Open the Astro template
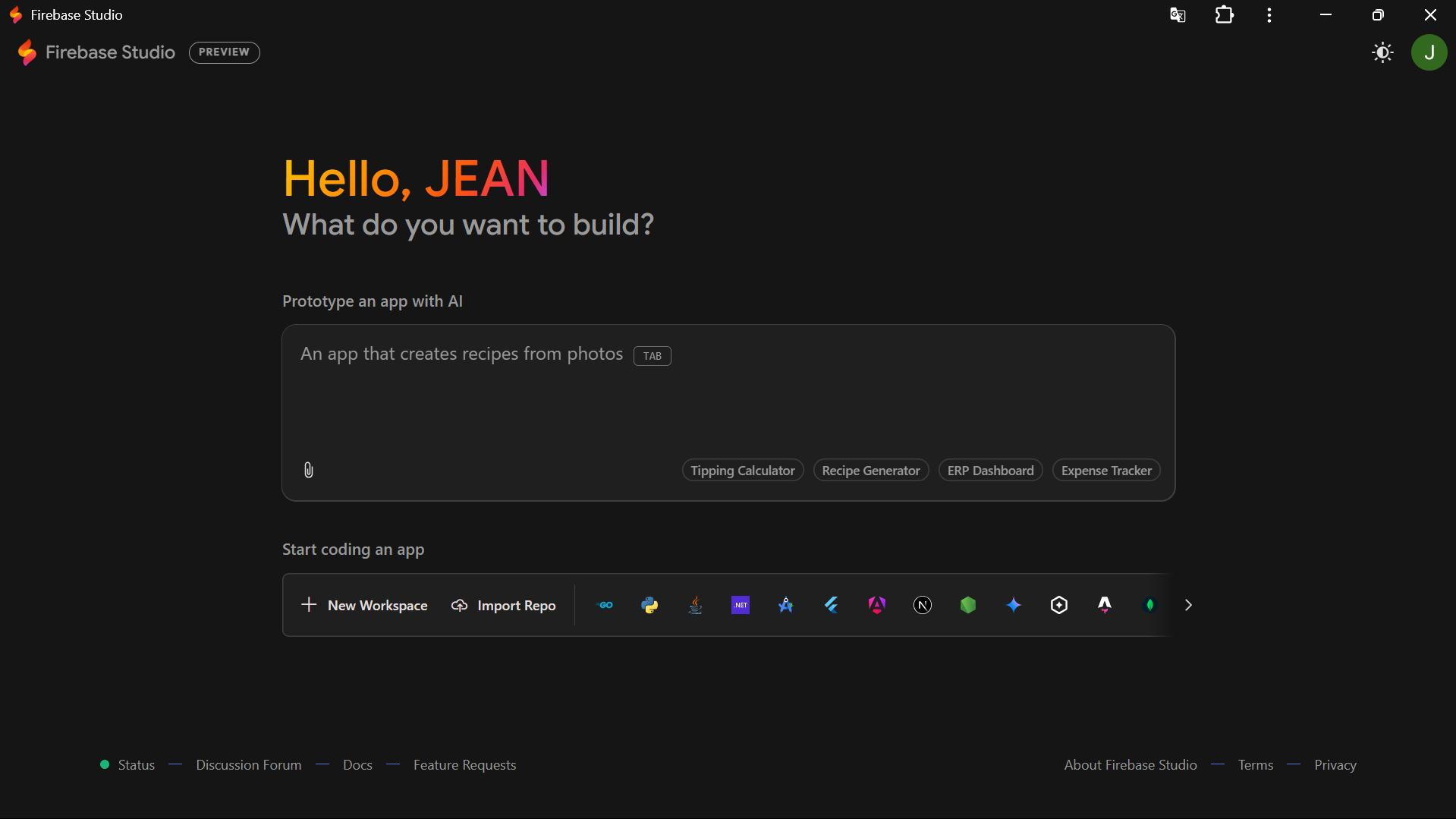1456x819 pixels. (1105, 605)
